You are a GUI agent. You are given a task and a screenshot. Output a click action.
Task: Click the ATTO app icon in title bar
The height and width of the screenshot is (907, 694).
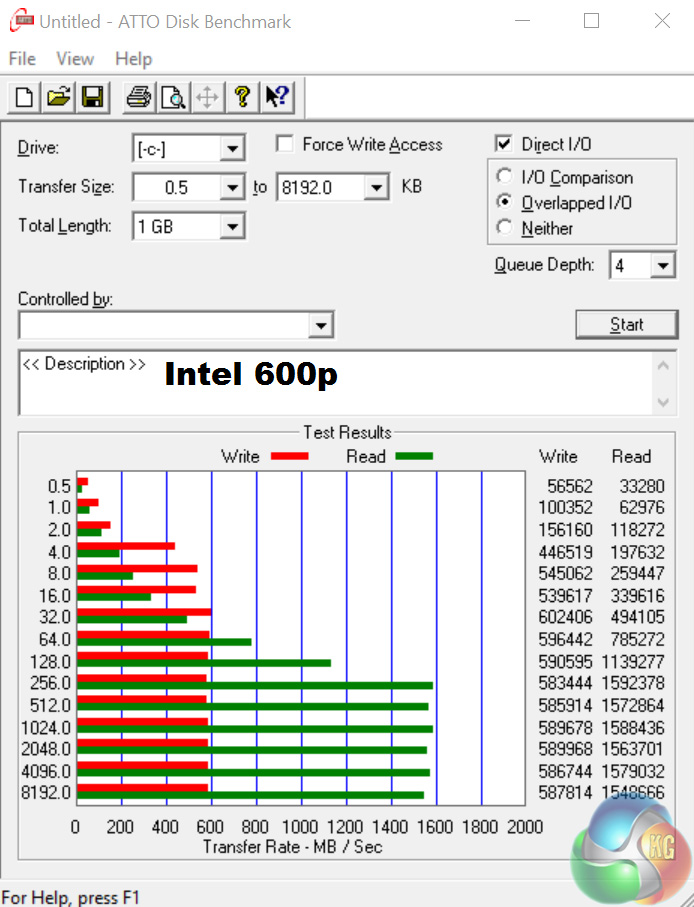pyautogui.click(x=22, y=21)
